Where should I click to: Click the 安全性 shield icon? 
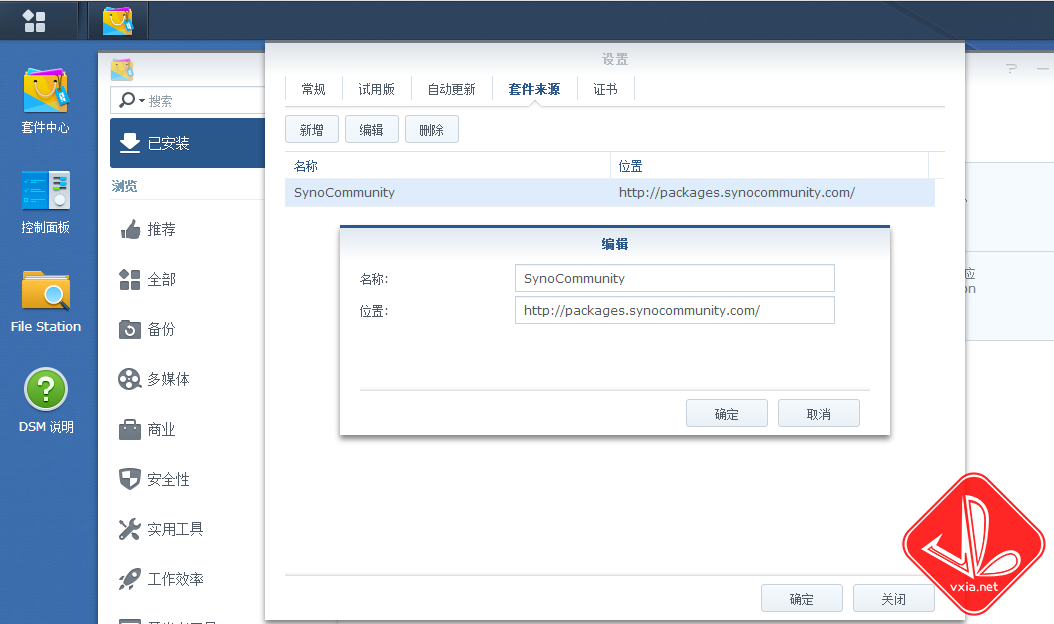tap(130, 479)
